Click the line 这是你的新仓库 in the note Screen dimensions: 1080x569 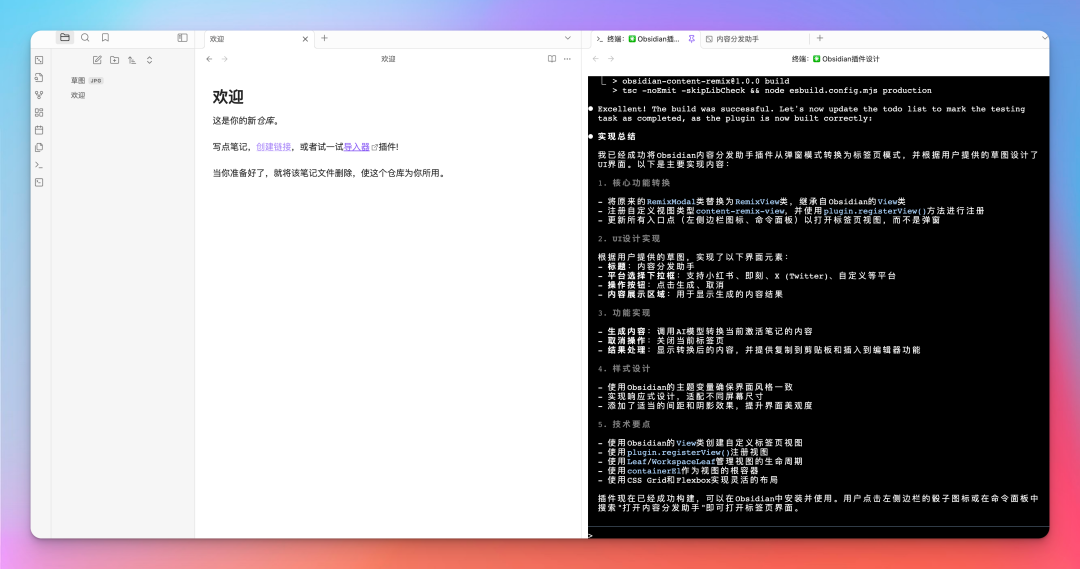pos(246,121)
